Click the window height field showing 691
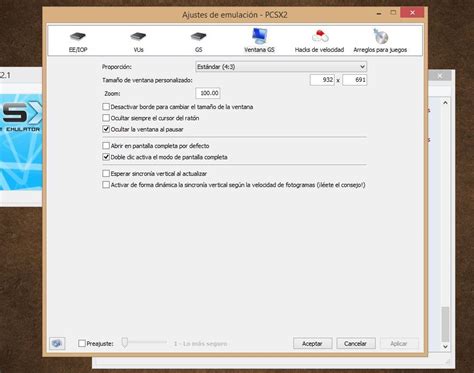Viewport: 474px width, 373px height. click(x=355, y=80)
